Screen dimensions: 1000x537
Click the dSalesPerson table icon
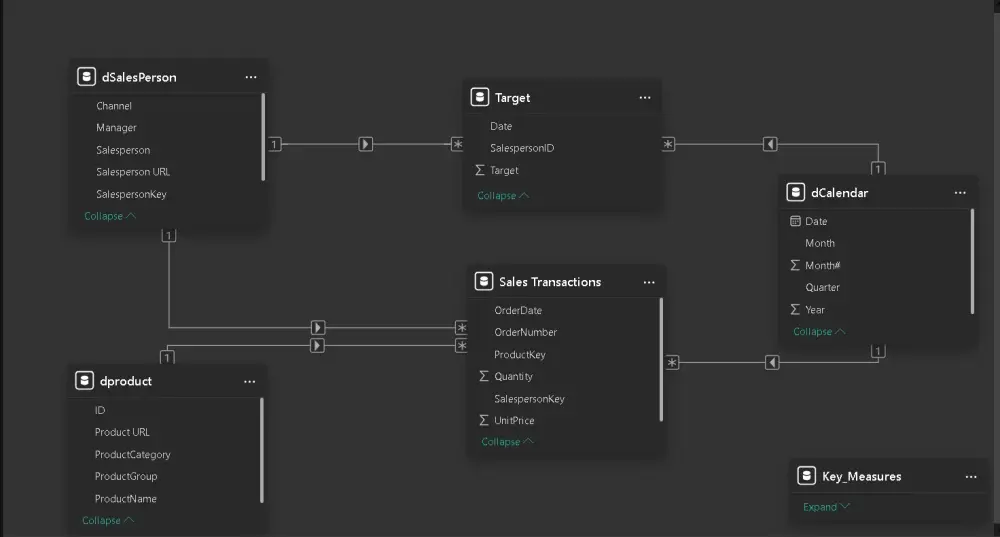[x=86, y=77]
